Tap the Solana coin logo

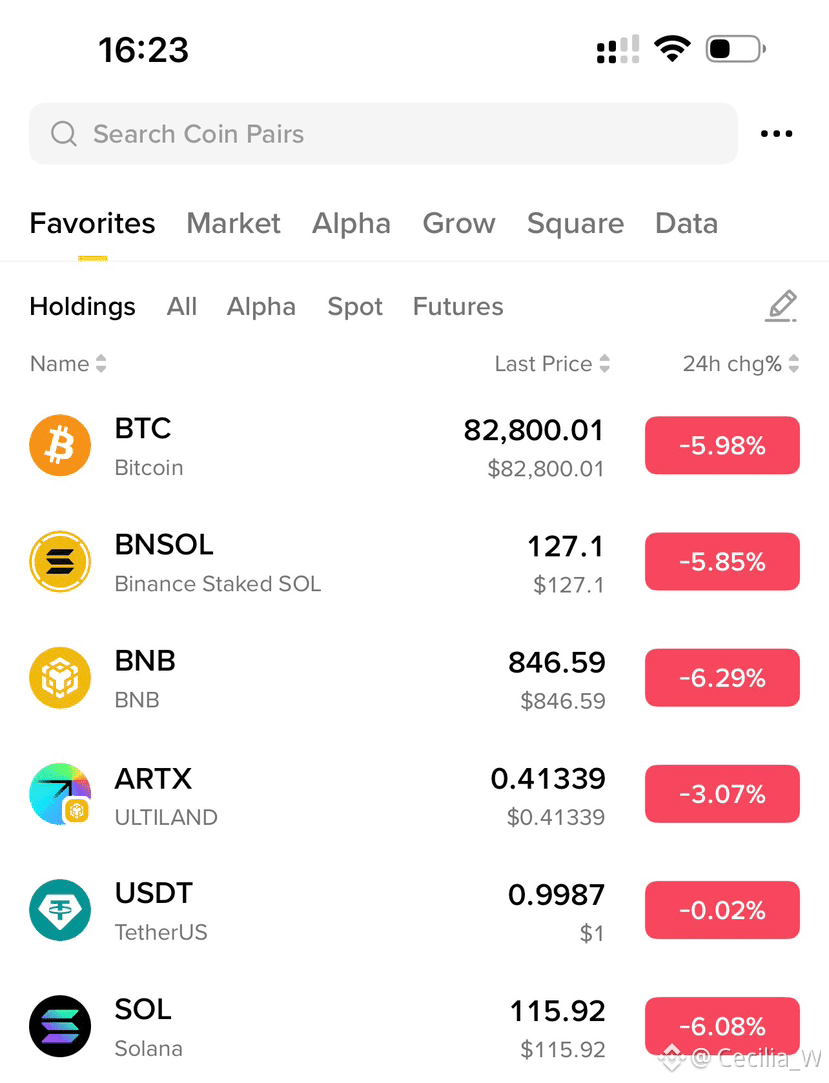click(60, 1026)
